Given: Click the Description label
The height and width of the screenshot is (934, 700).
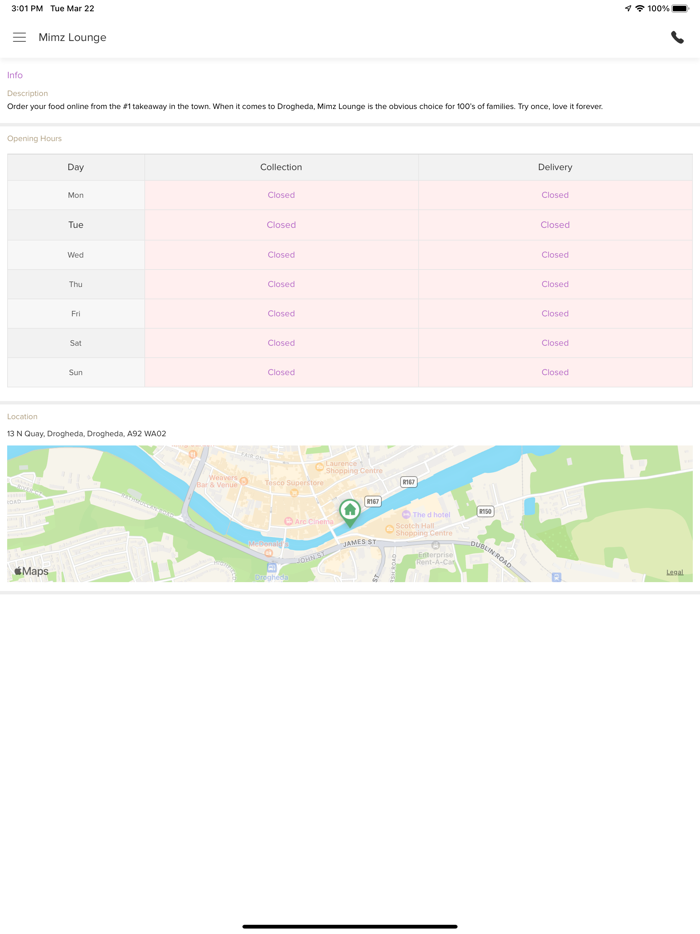Looking at the screenshot, I should coord(27,94).
